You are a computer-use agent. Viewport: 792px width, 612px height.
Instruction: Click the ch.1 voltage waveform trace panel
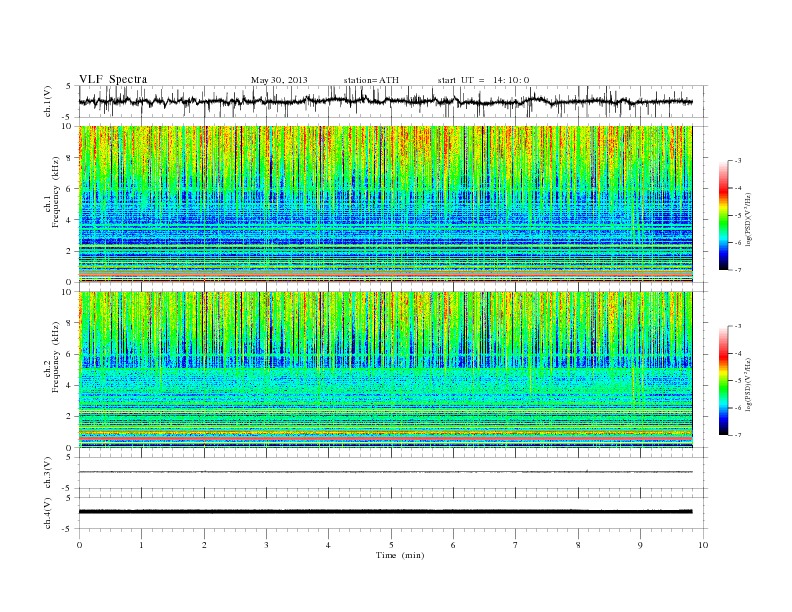(392, 101)
